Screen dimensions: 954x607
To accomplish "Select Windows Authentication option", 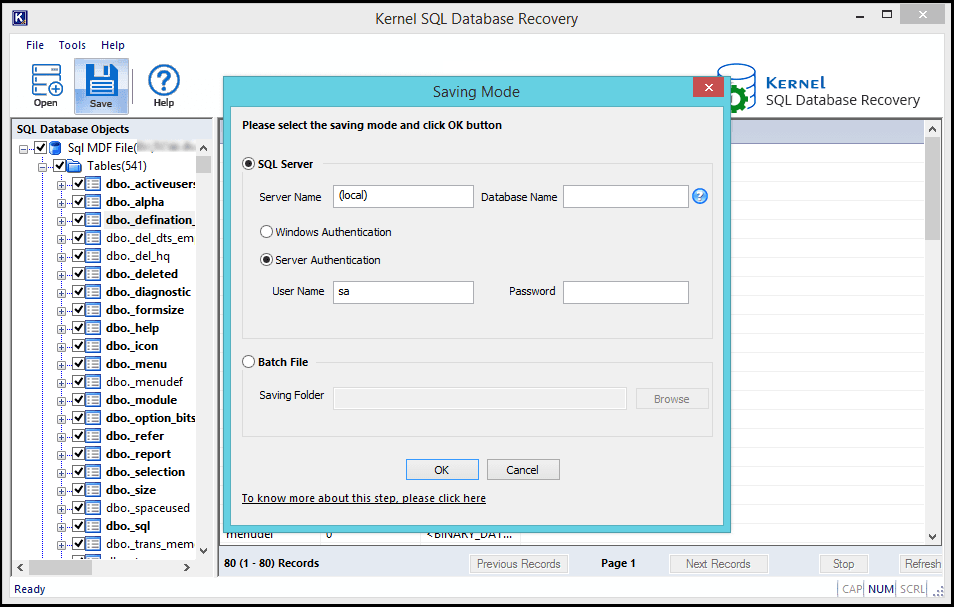I will pos(266,232).
